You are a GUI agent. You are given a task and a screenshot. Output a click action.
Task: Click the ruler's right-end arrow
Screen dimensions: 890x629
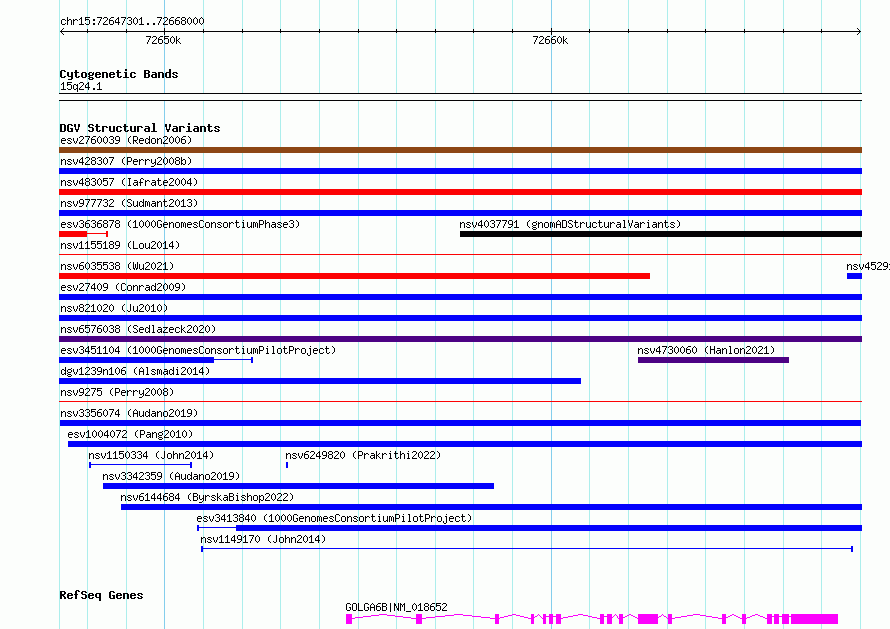(x=859, y=32)
